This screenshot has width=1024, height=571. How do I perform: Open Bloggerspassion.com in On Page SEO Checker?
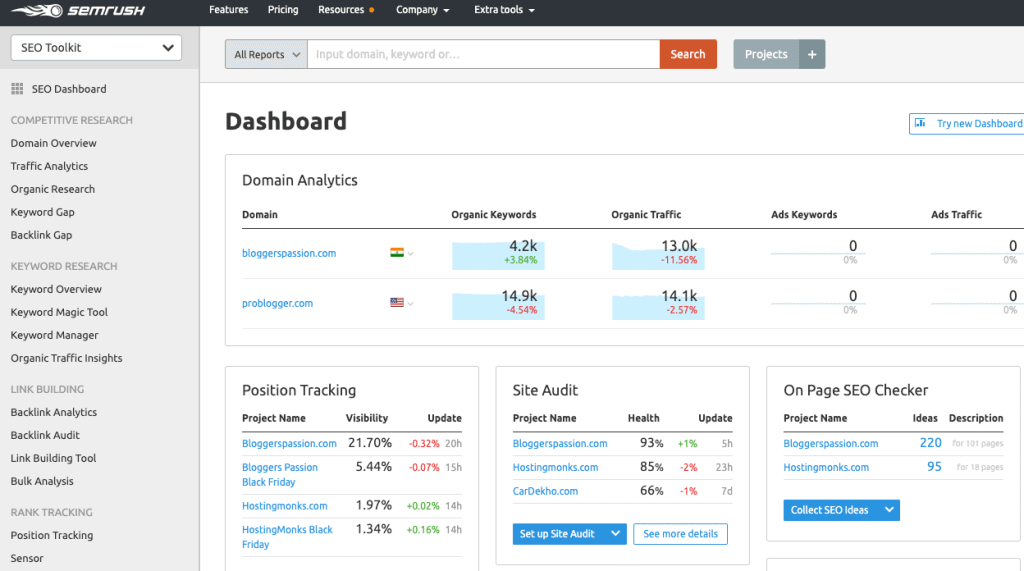[831, 443]
